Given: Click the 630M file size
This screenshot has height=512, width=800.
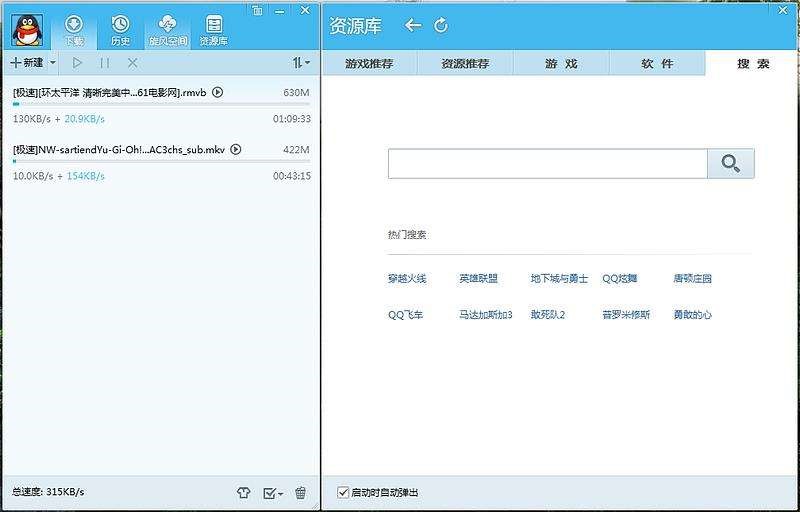Looking at the screenshot, I should pos(296,92).
